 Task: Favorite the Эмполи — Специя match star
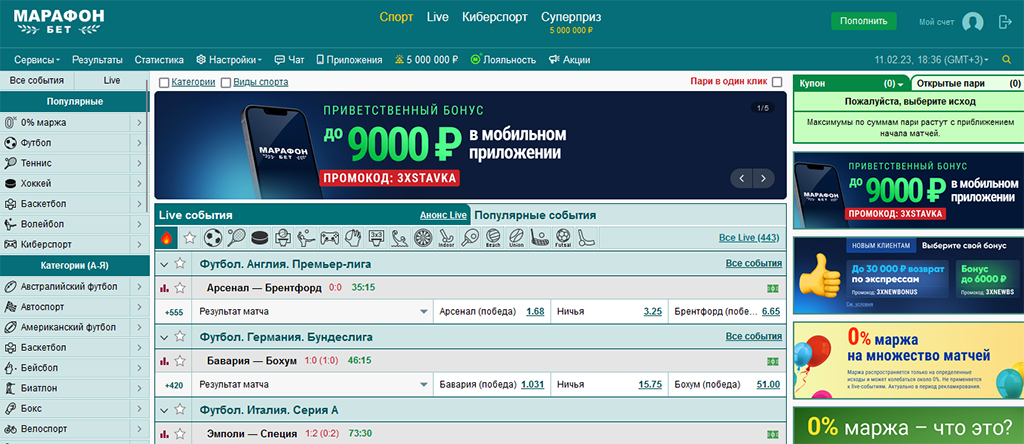point(180,434)
